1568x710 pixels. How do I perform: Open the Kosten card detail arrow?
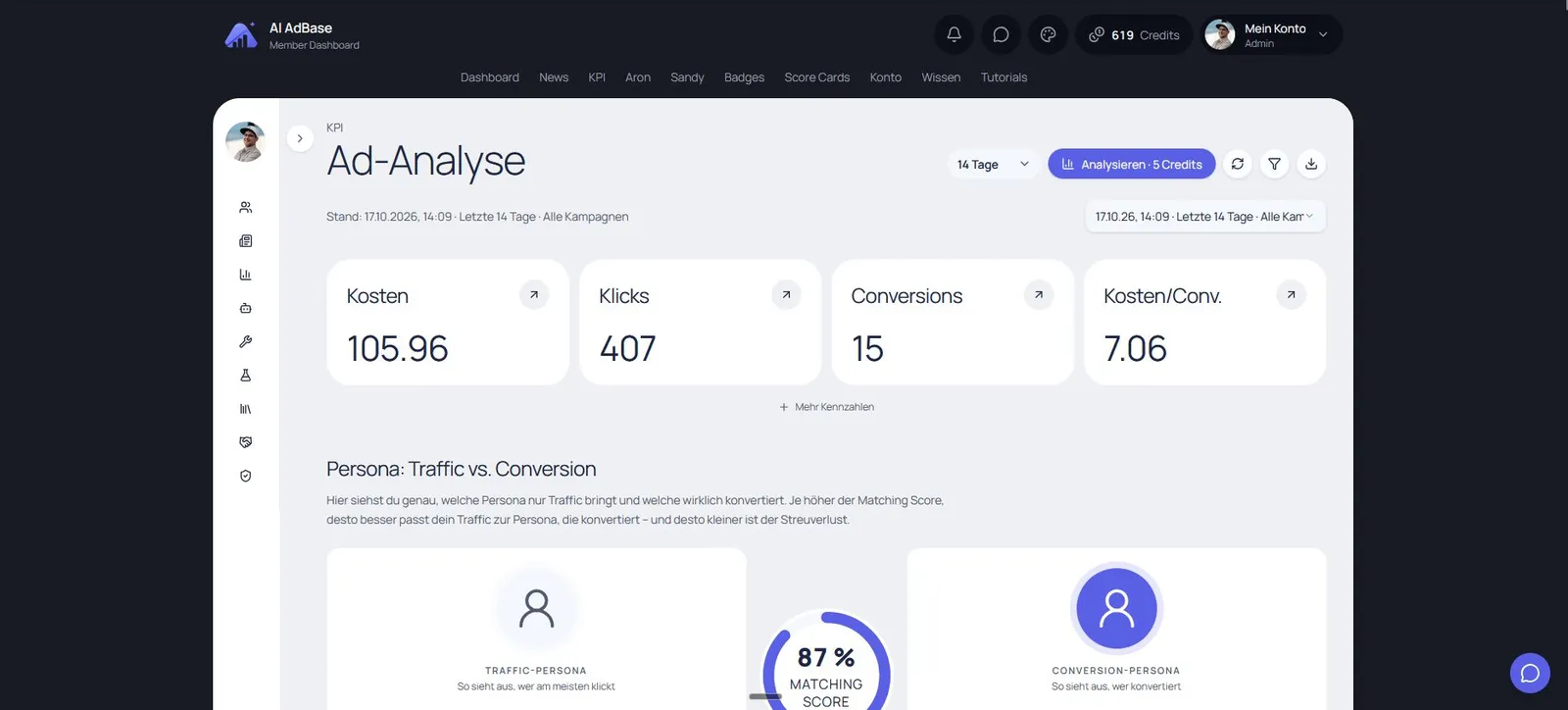pyautogui.click(x=534, y=294)
